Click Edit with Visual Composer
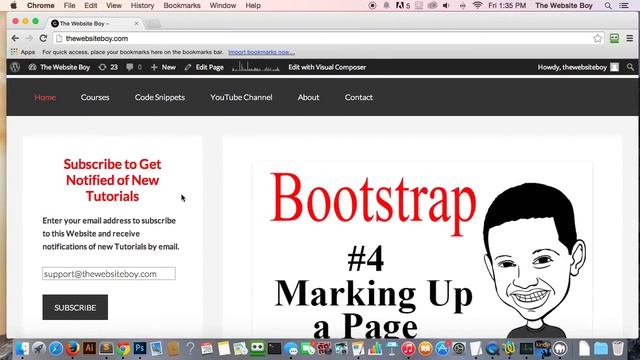Image resolution: width=640 pixels, height=360 pixels. [327, 67]
